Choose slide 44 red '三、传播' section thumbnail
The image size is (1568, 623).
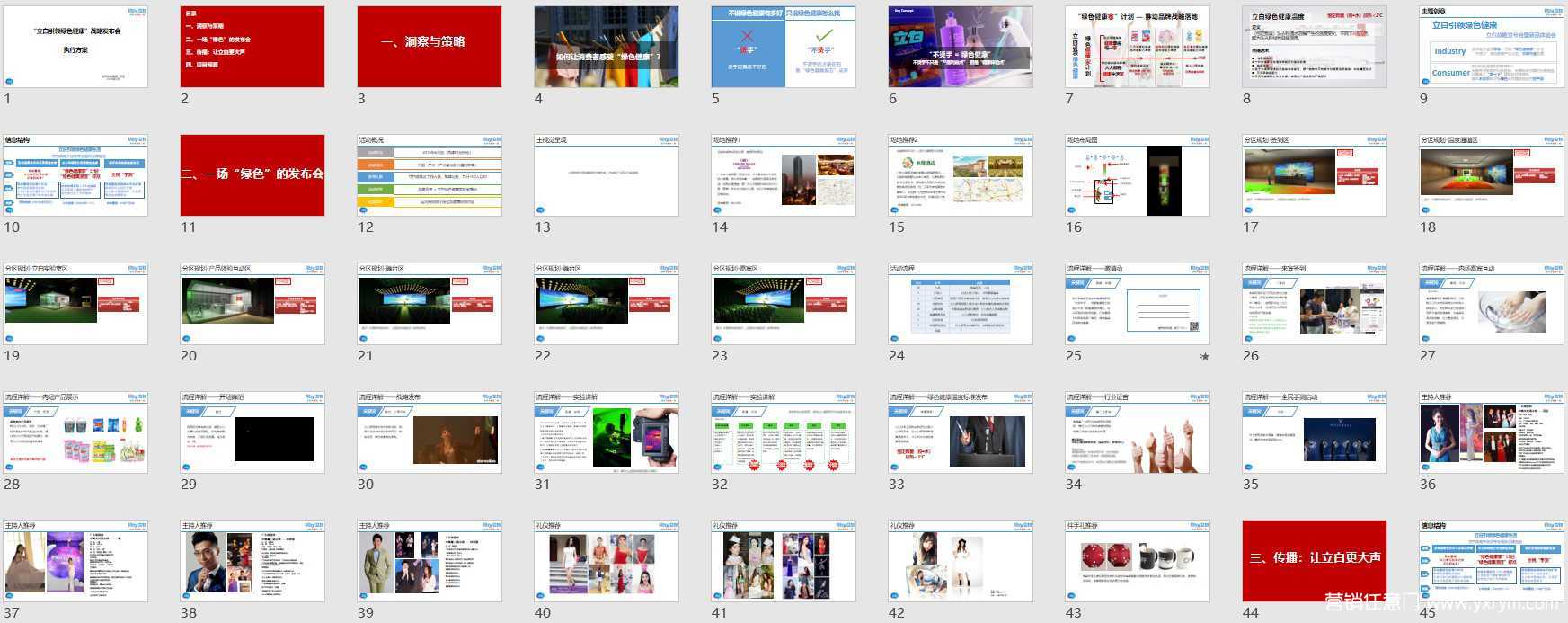click(x=1315, y=561)
